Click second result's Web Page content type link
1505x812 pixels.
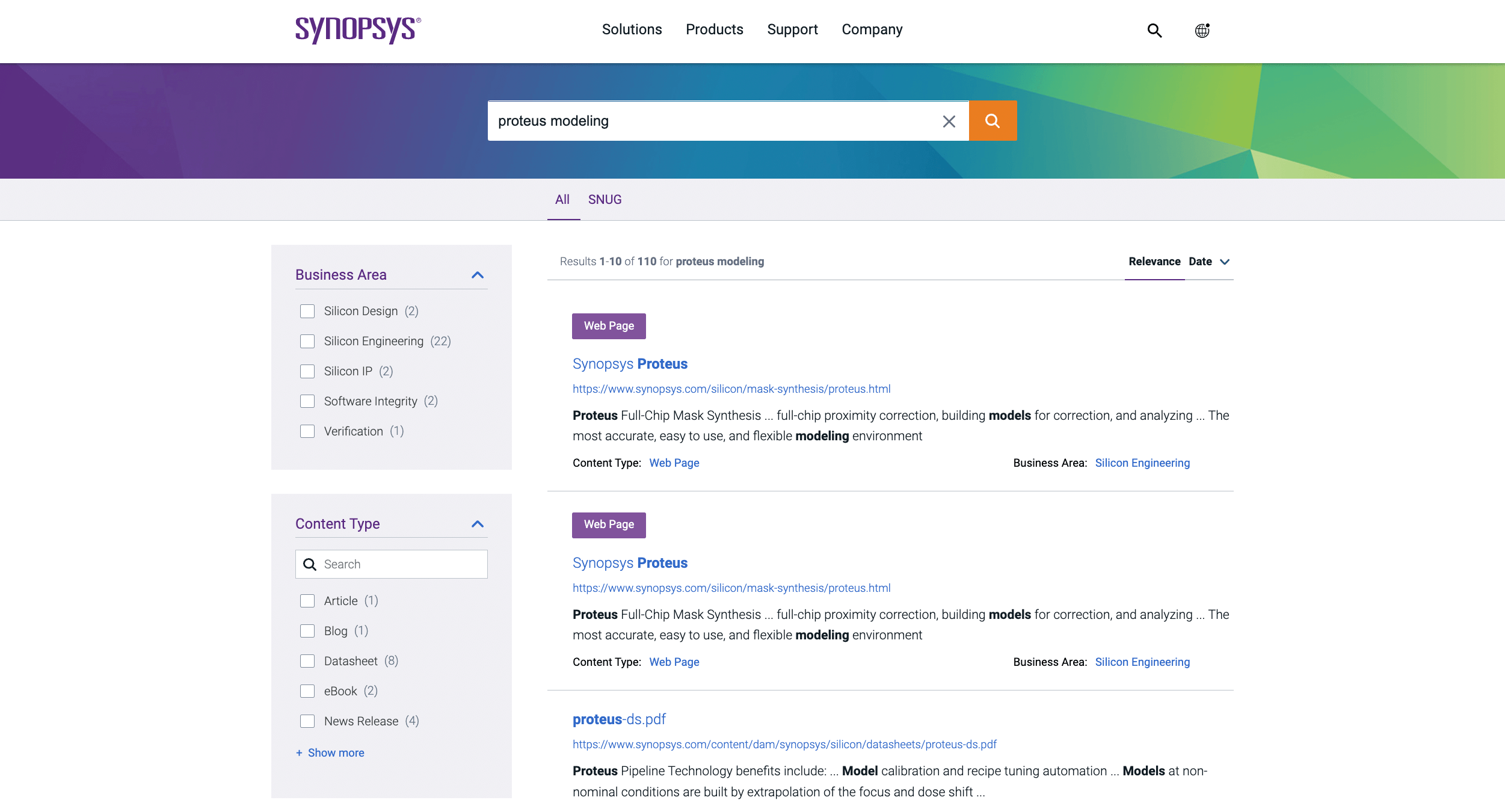674,662
